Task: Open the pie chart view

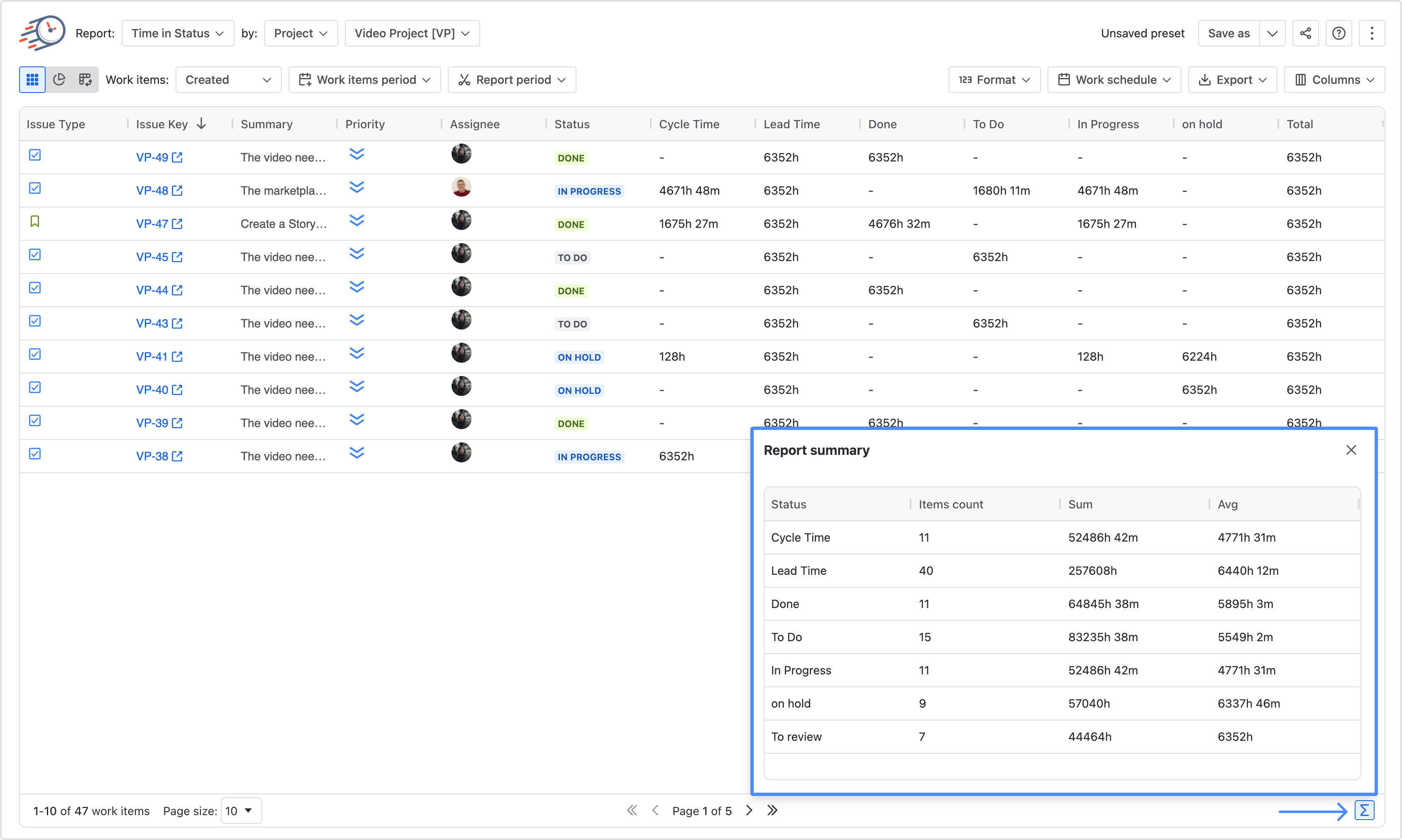Action: pos(59,80)
